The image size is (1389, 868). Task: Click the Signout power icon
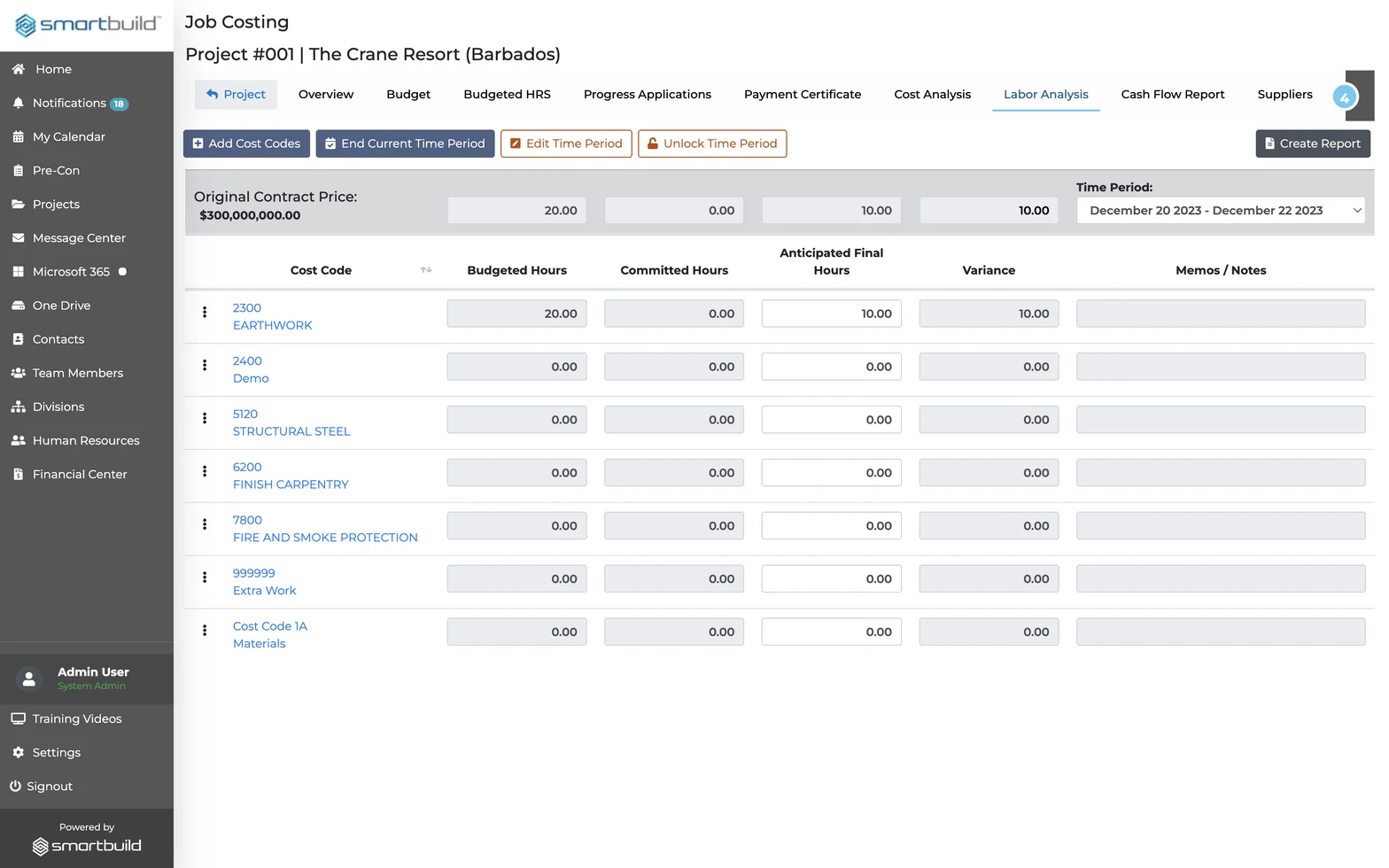pos(15,786)
